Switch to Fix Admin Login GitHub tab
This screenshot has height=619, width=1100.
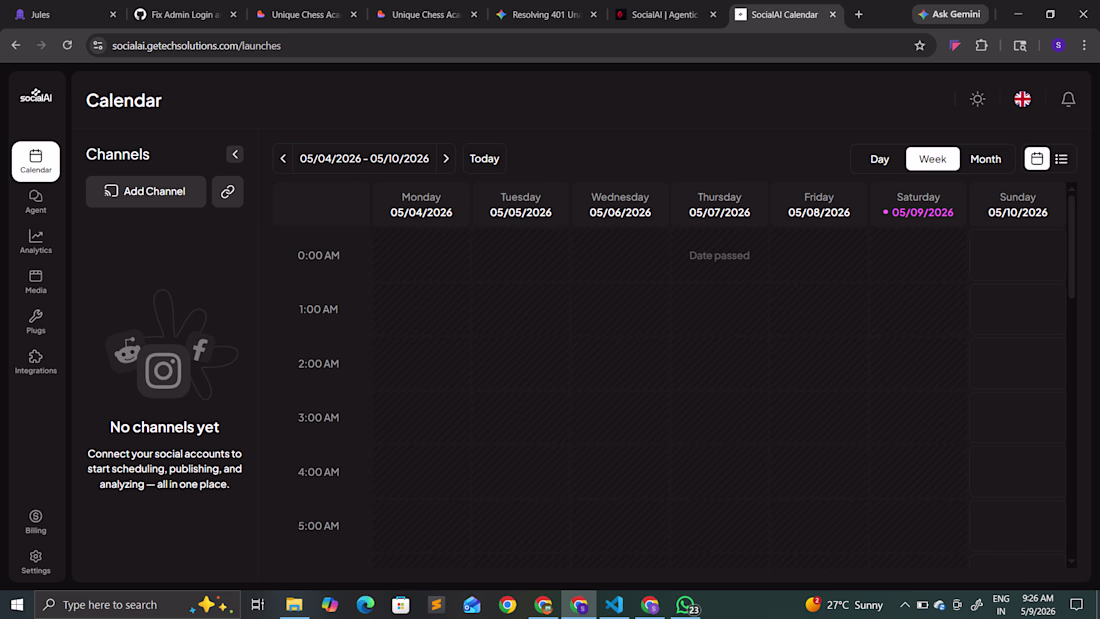185,14
